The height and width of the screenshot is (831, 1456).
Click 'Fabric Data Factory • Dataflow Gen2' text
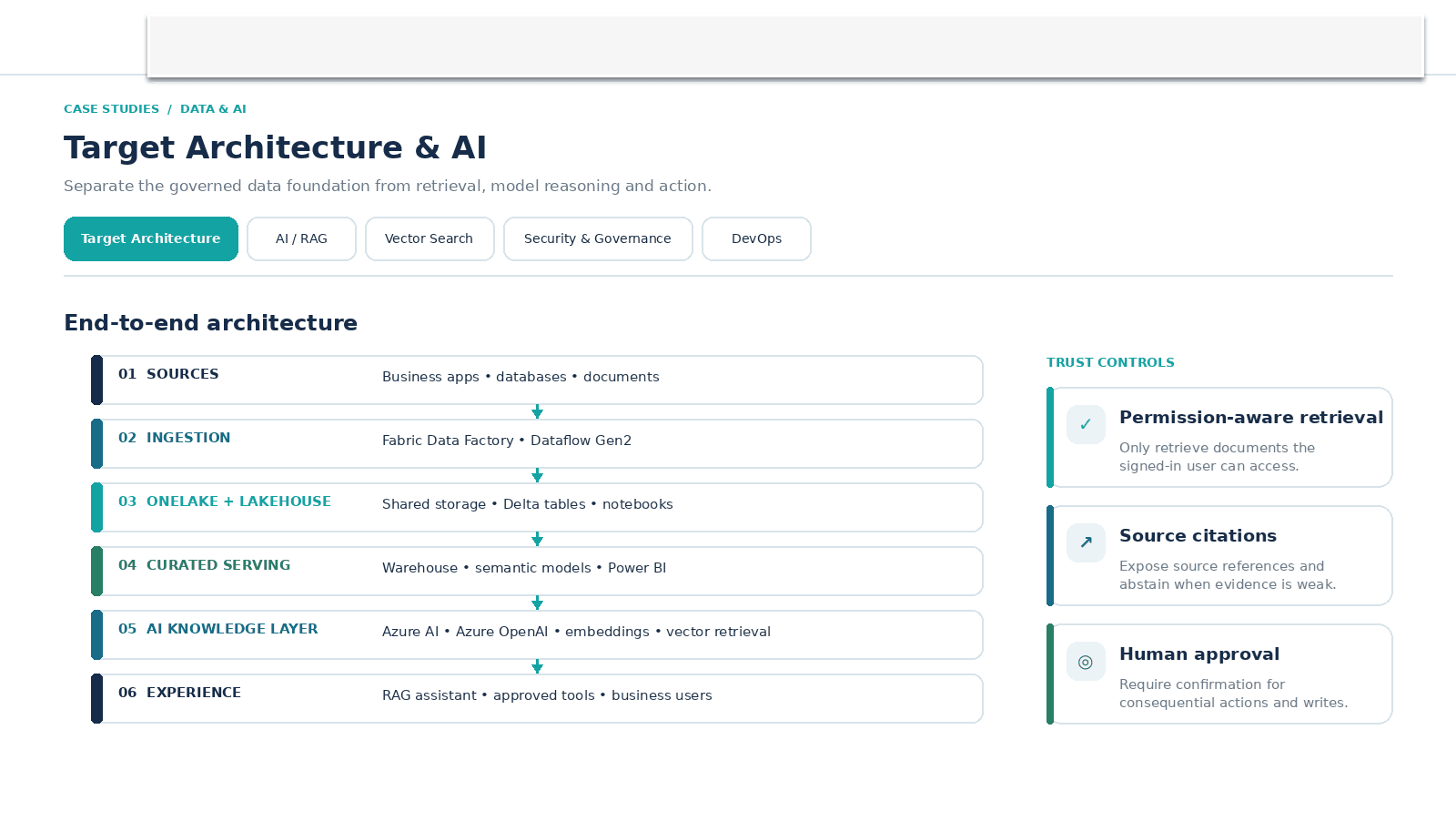click(x=507, y=441)
